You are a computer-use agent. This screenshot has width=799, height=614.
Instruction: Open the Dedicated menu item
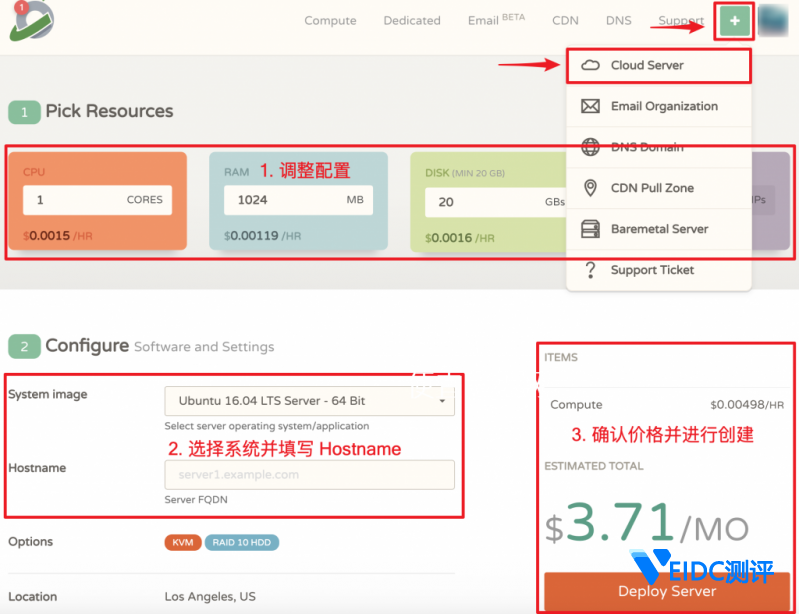point(412,21)
